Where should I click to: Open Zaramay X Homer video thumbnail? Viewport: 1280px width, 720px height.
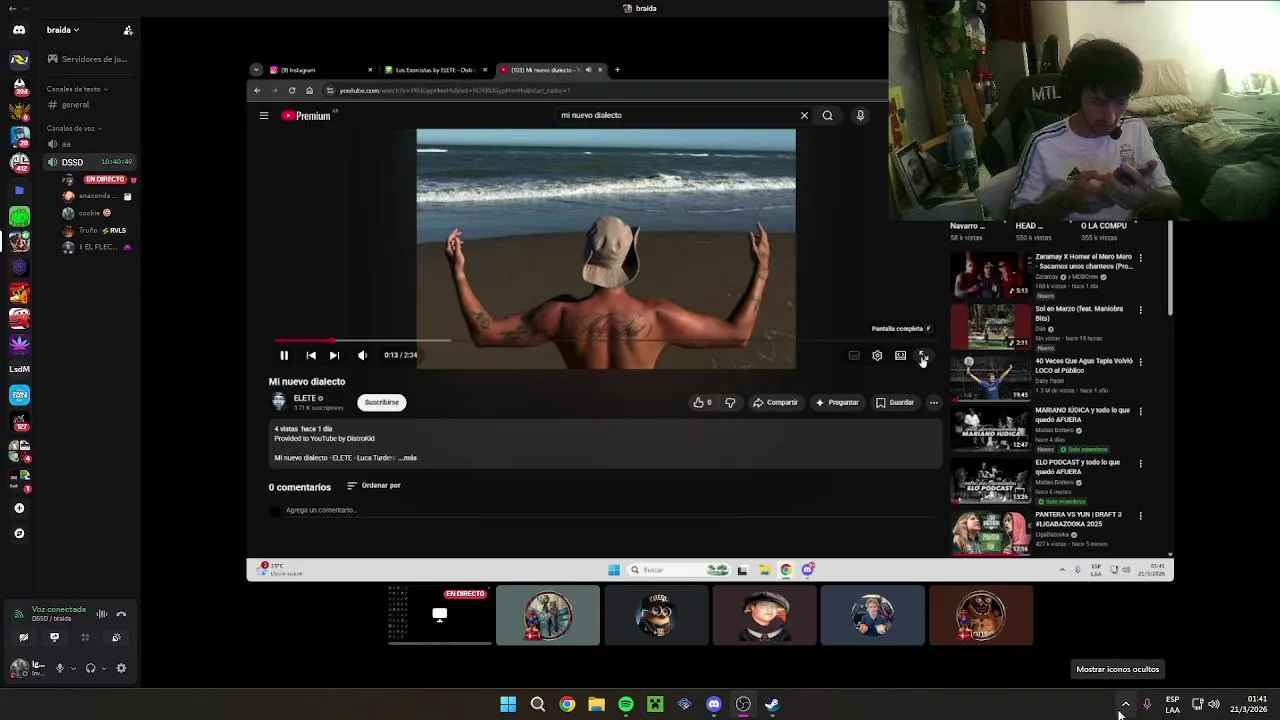990,275
